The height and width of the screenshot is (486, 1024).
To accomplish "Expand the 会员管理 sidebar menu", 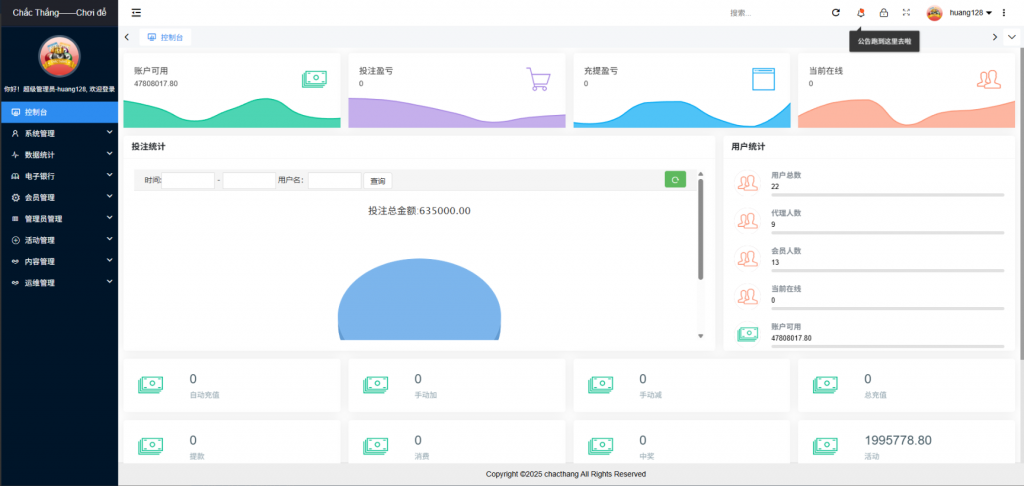I will click(59, 197).
